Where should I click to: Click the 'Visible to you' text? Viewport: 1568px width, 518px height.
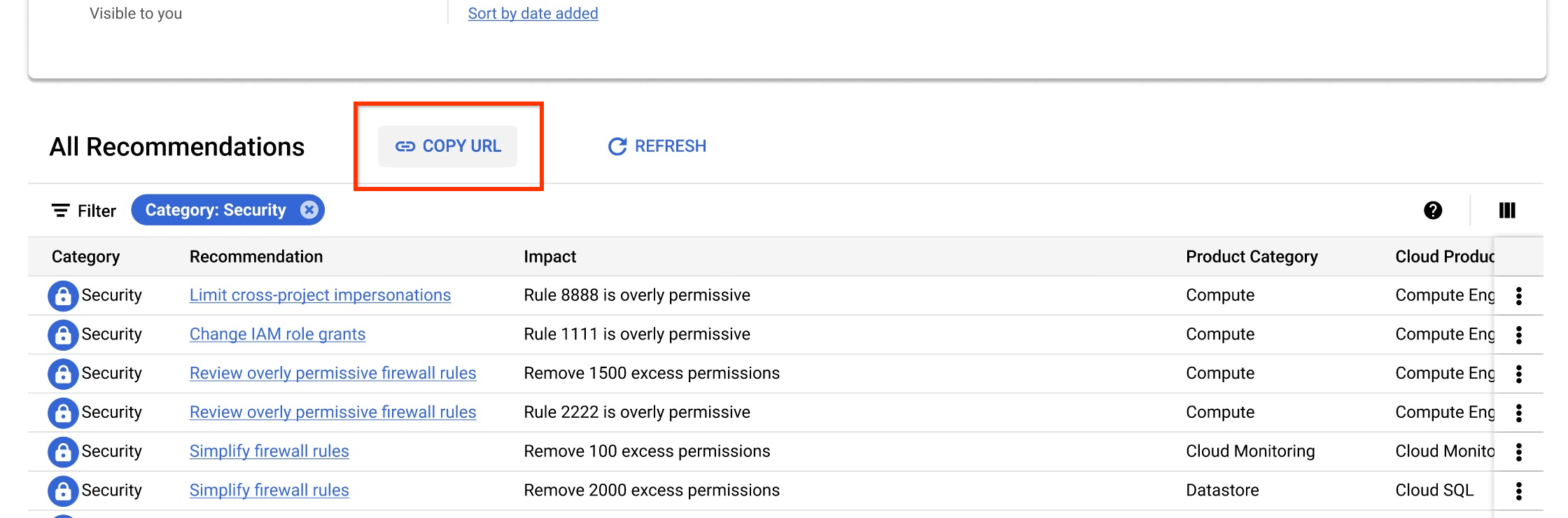pyautogui.click(x=136, y=13)
